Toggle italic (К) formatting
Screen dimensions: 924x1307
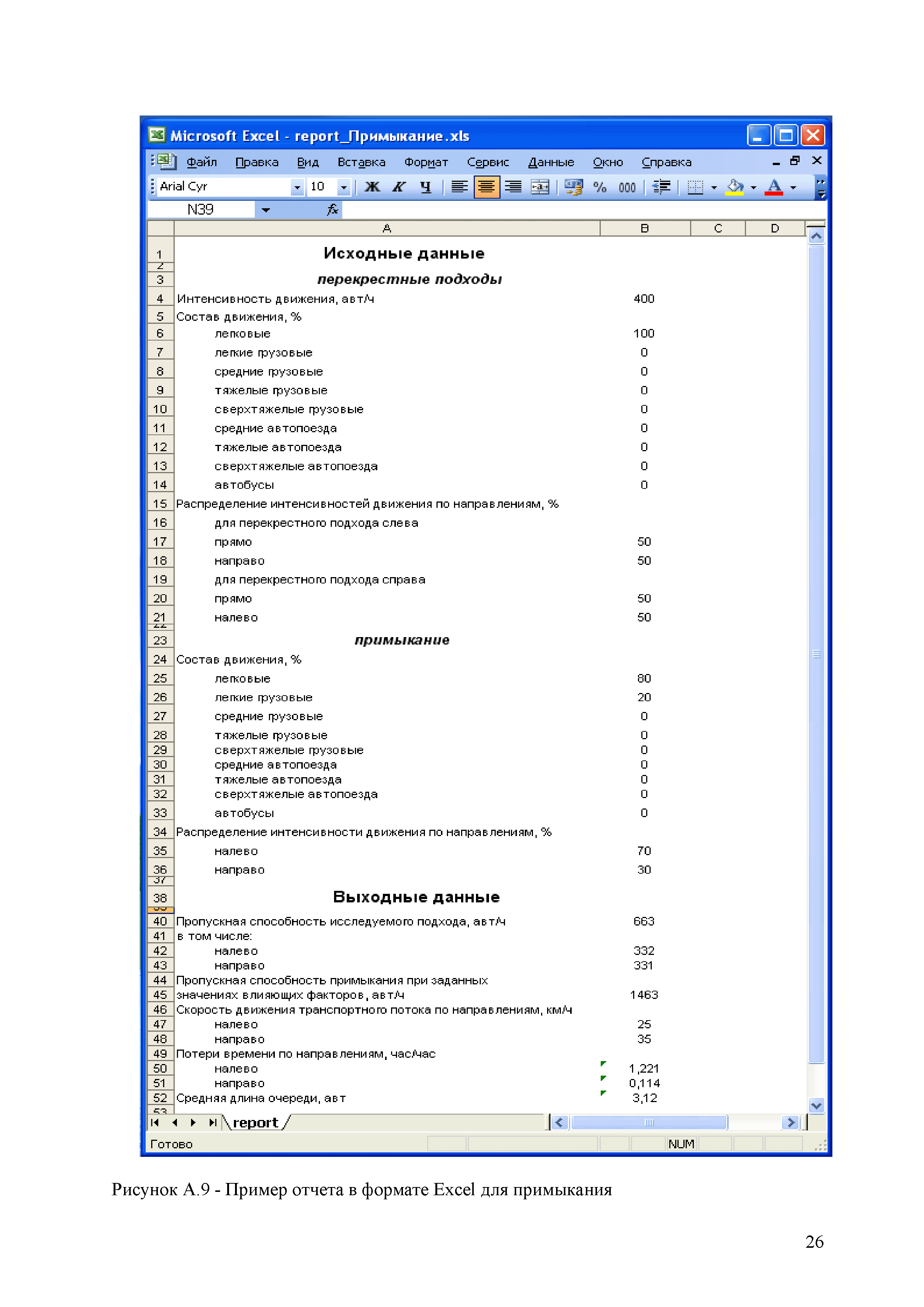[399, 187]
